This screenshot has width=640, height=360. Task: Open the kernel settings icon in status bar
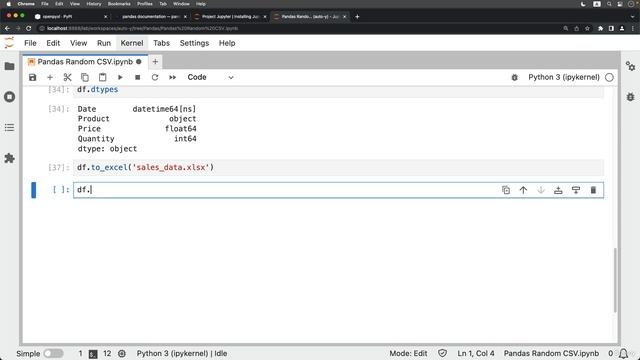click(x=122, y=353)
